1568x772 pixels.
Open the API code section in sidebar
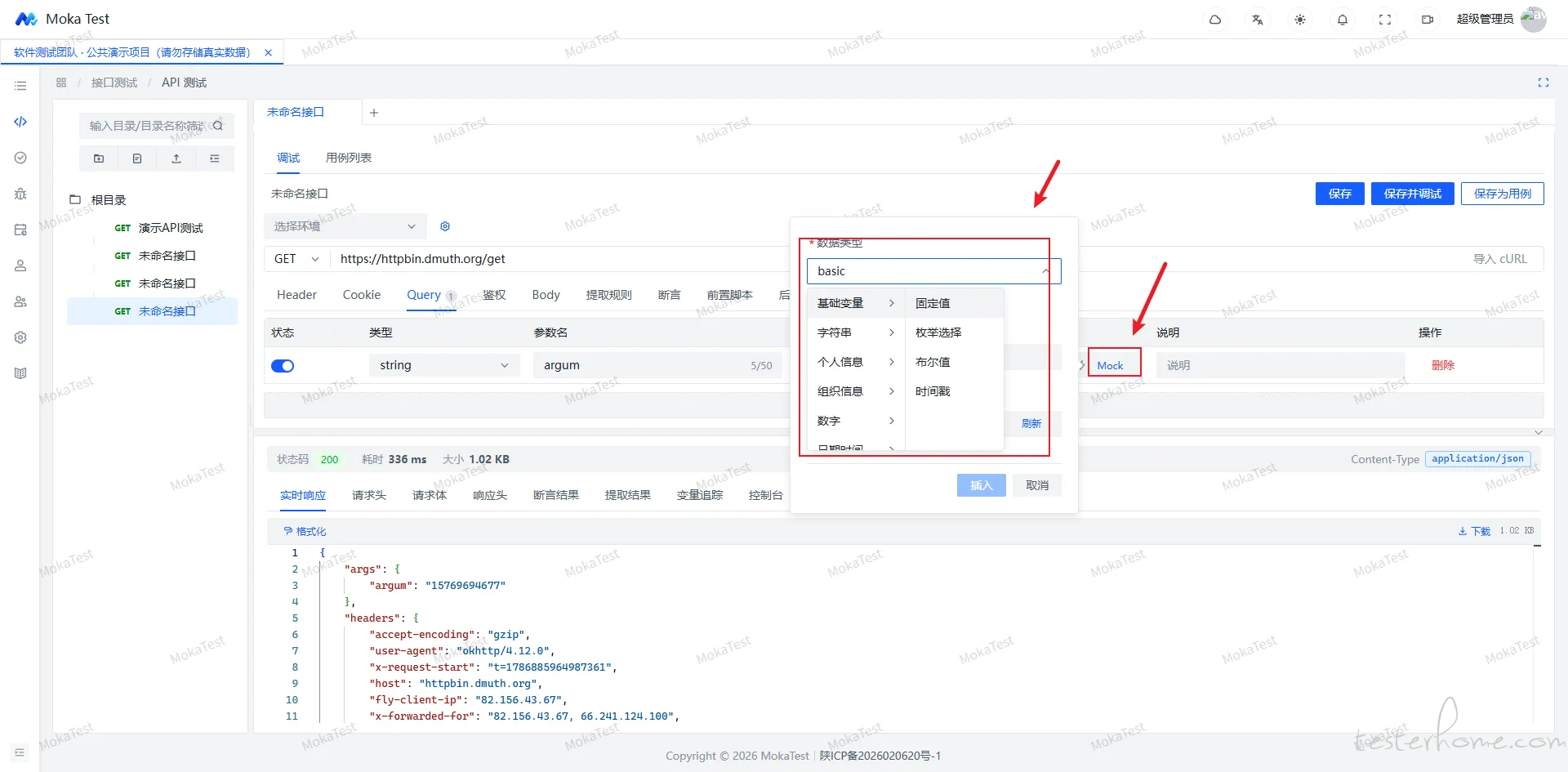pos(20,122)
